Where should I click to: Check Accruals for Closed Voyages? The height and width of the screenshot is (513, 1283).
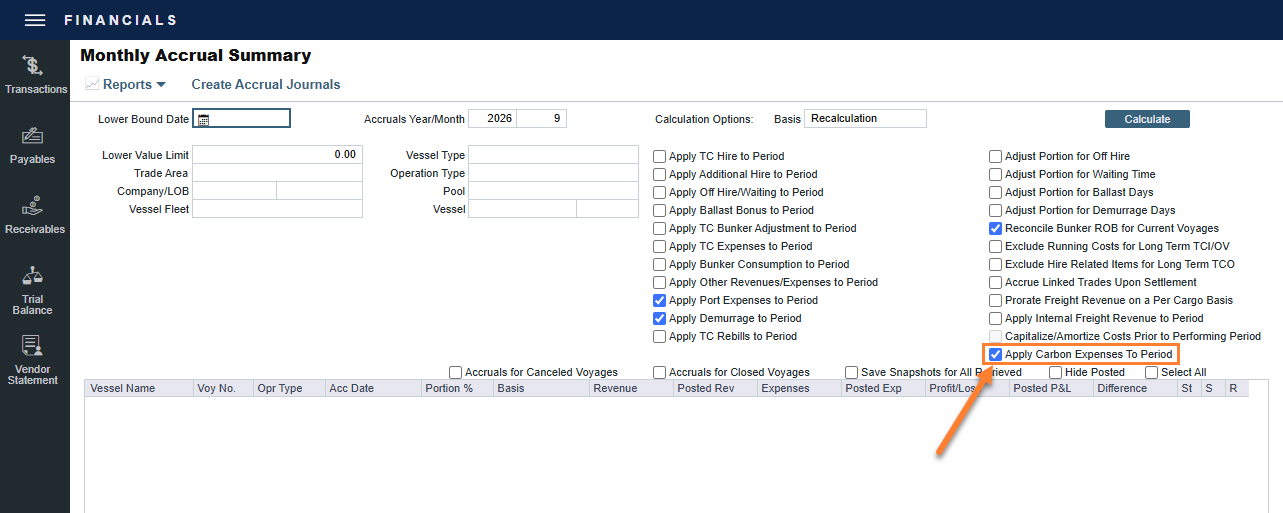(660, 372)
